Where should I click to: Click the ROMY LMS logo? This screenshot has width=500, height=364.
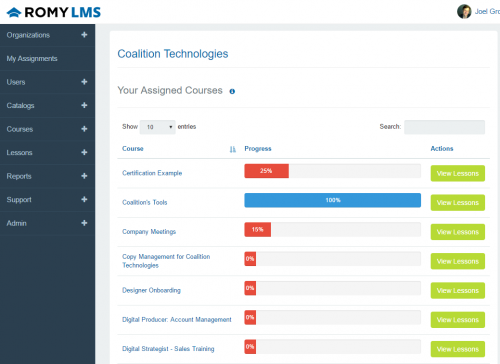pos(54,12)
